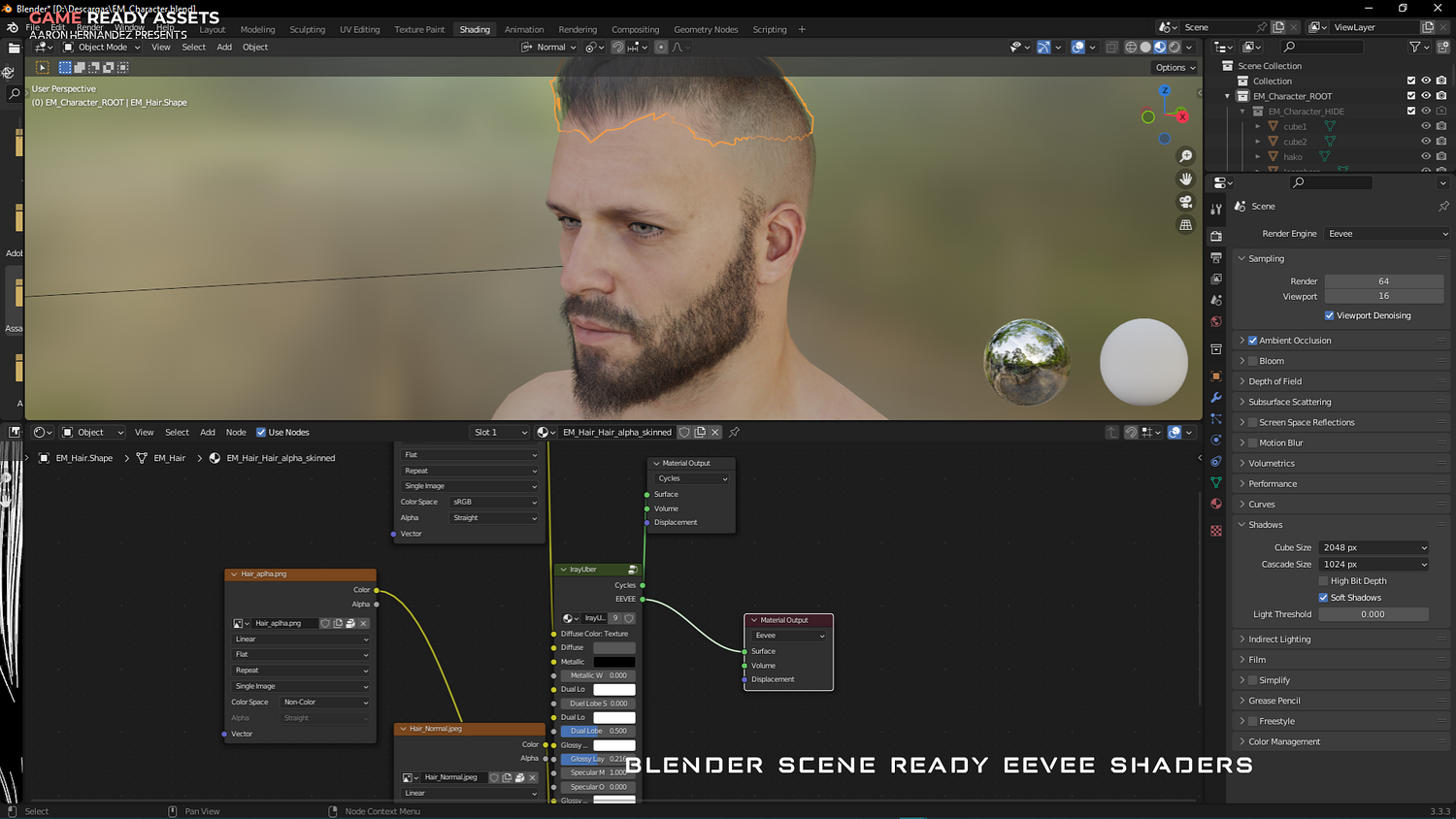Select solid viewport shading
The width and height of the screenshot is (1456, 819).
tap(1145, 47)
